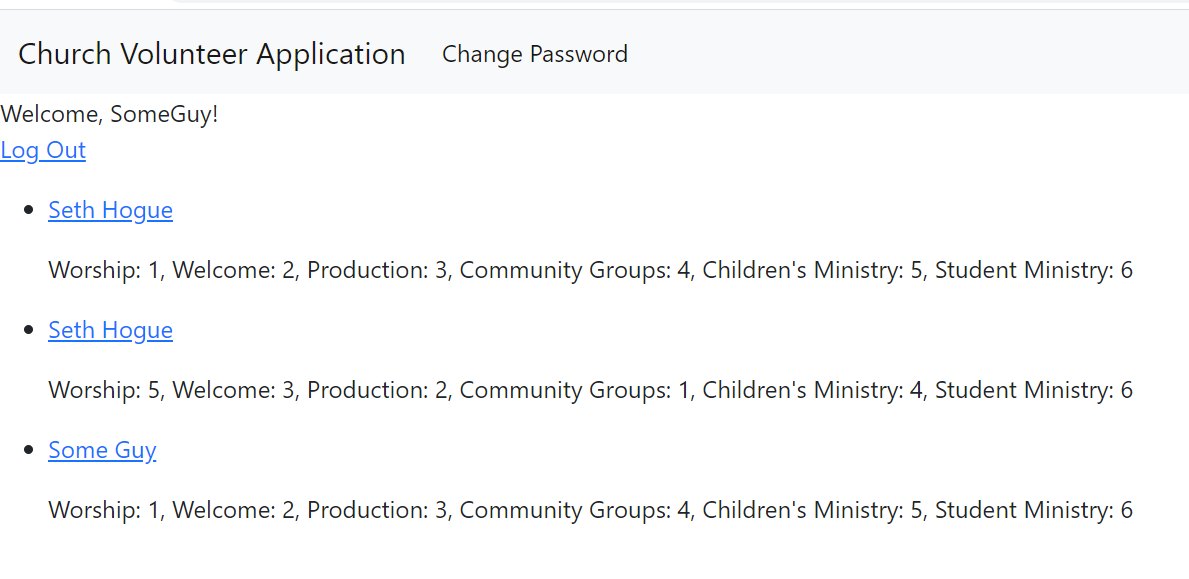Open Seth Hogue entry ranked Worship: 5
Screen dimensions: 1189x579
[x=111, y=330]
